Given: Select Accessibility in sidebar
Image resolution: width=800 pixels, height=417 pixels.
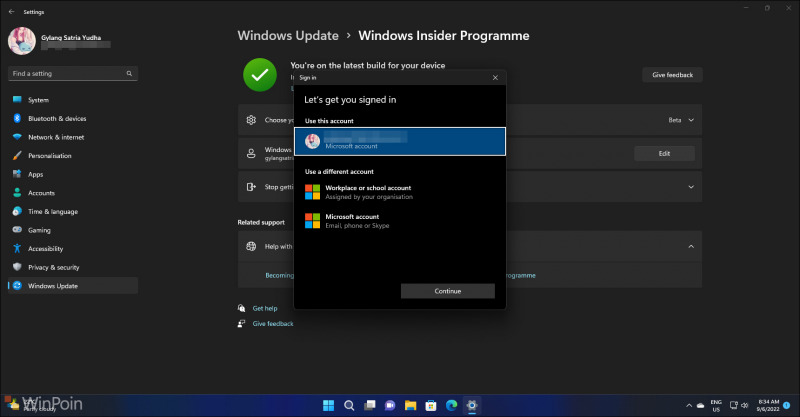Looking at the screenshot, I should 73,249.
